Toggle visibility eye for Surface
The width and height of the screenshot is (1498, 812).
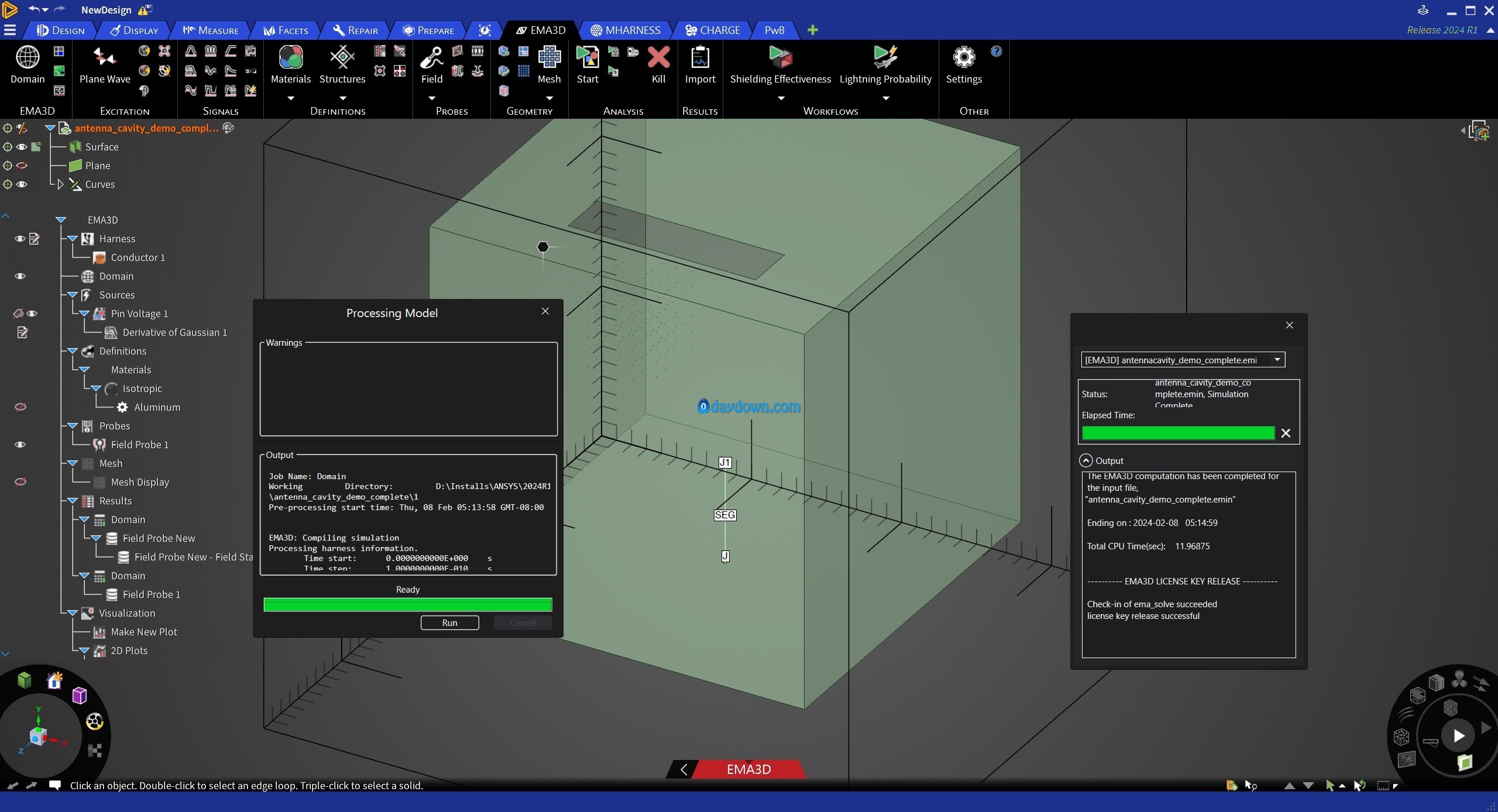(22, 147)
